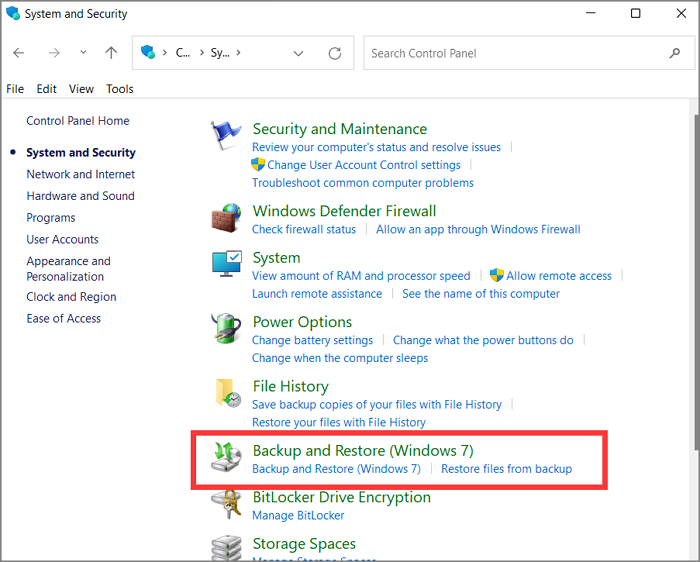Click Allow remote access link
Viewport: 700px width, 562px height.
tap(559, 276)
